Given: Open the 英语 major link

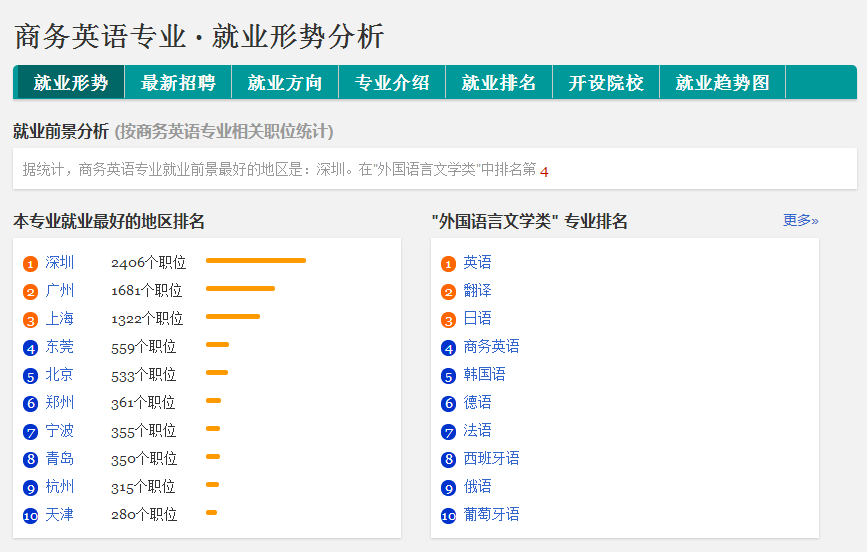Looking at the screenshot, I should click(x=477, y=262).
